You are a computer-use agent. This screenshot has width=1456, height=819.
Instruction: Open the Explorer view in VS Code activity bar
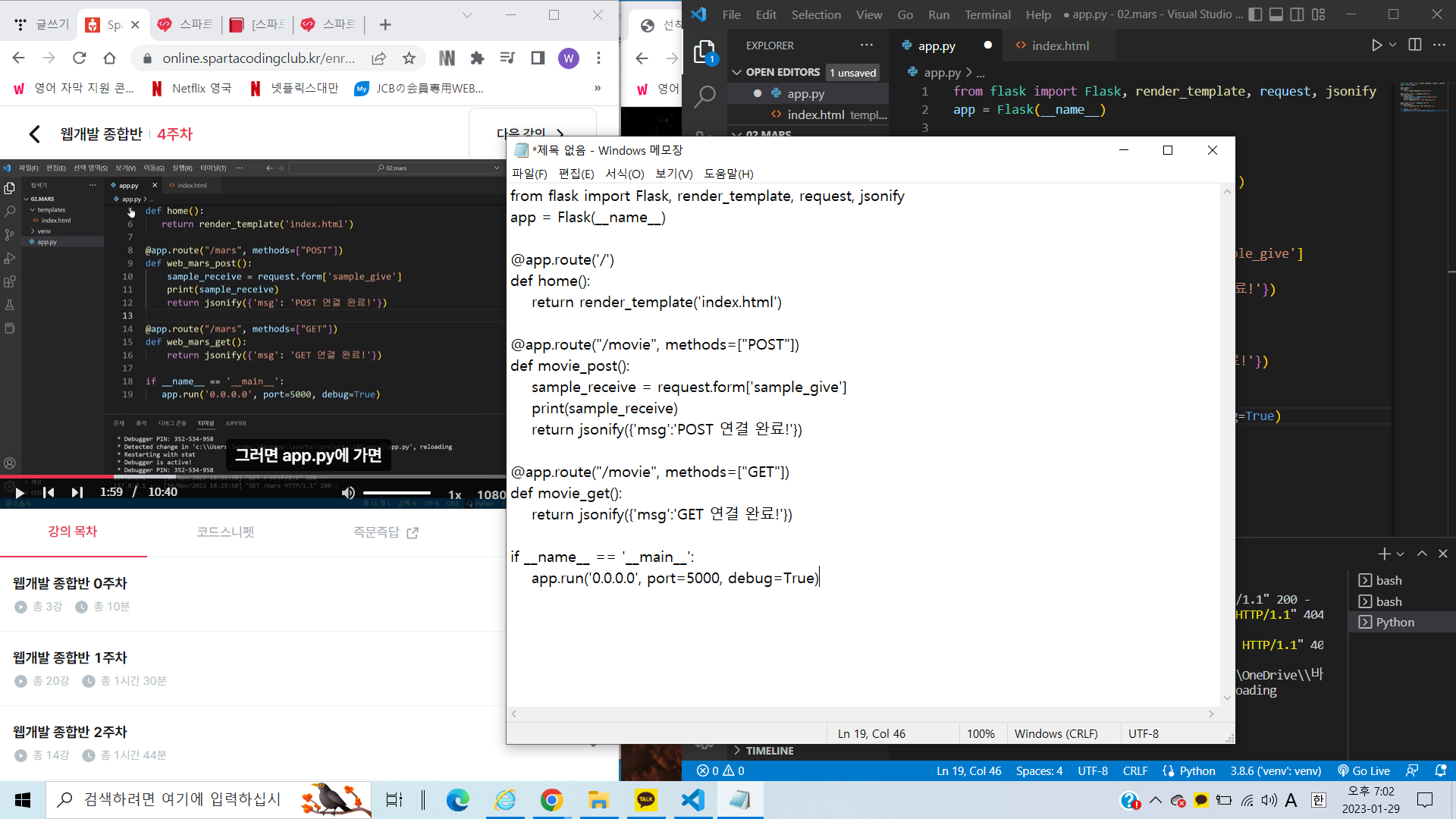click(704, 52)
